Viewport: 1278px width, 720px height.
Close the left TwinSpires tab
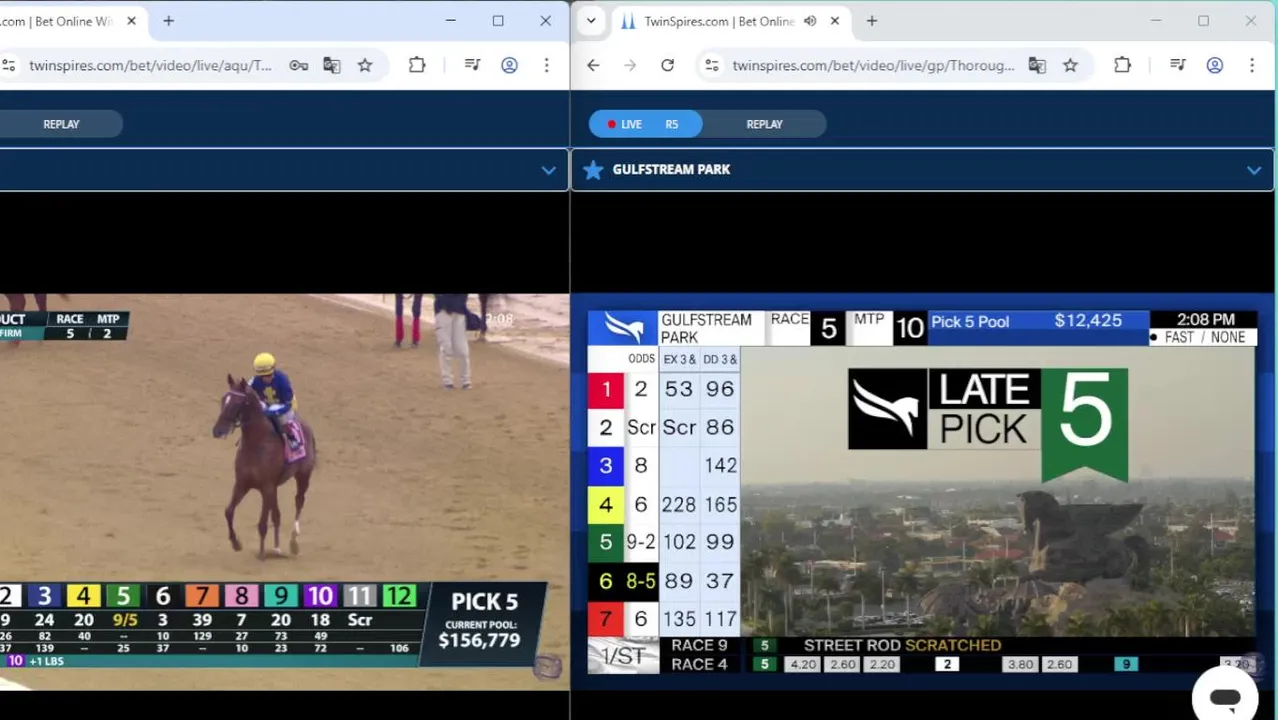[x=131, y=21]
